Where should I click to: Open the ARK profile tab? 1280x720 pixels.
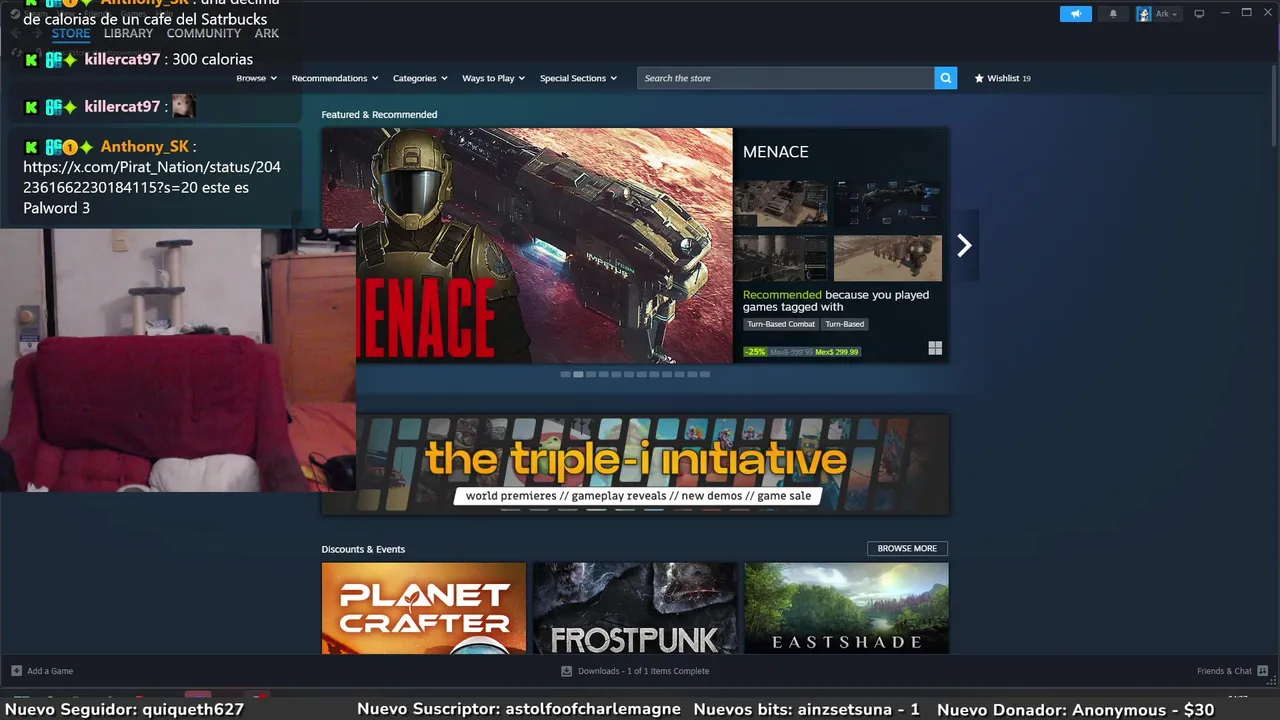pyautogui.click(x=267, y=33)
